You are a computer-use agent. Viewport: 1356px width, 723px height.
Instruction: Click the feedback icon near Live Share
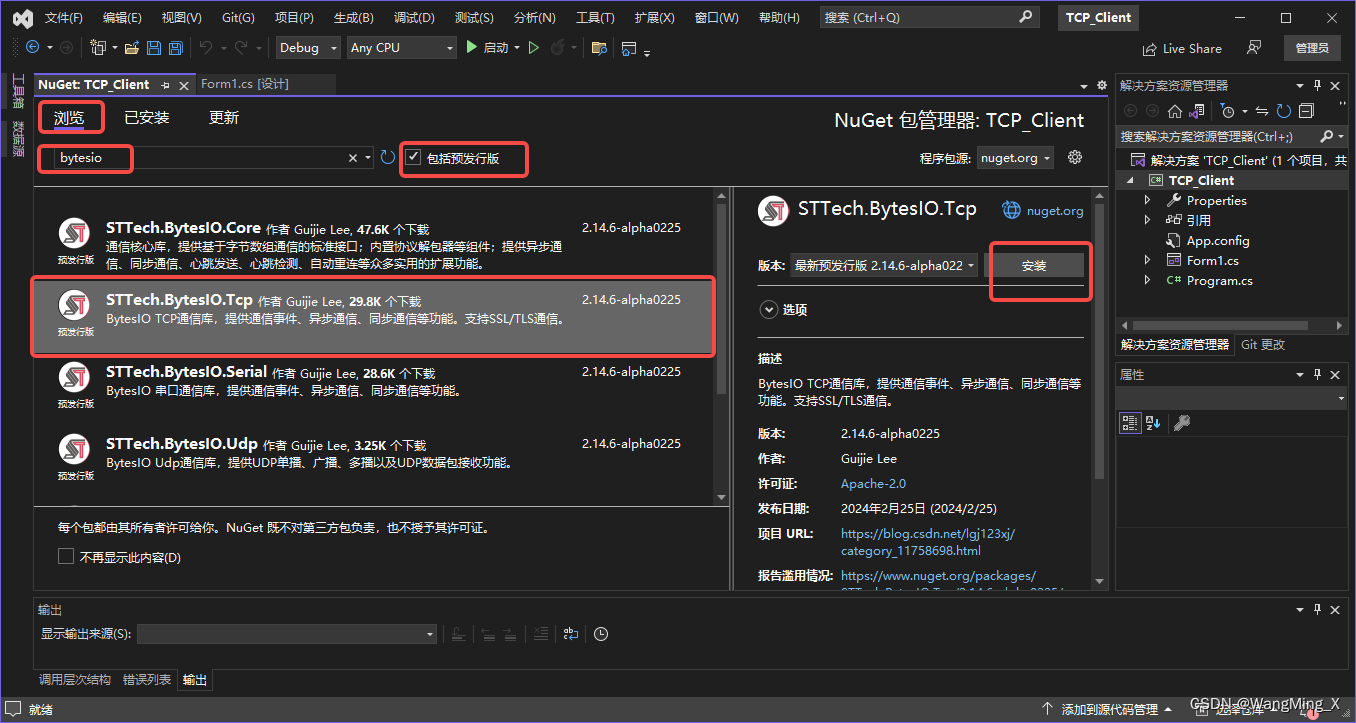point(1254,47)
